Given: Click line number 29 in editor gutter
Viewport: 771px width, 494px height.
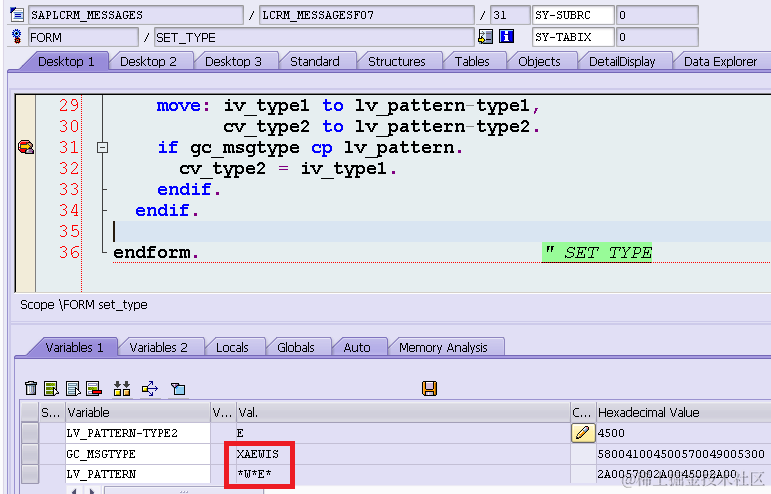Looking at the screenshot, I should coord(69,105).
